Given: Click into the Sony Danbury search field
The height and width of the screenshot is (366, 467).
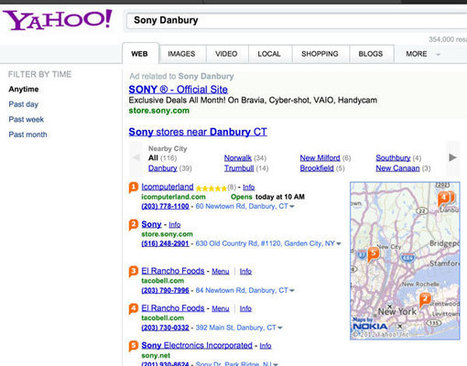Looking at the screenshot, I should pyautogui.click(x=297, y=20).
